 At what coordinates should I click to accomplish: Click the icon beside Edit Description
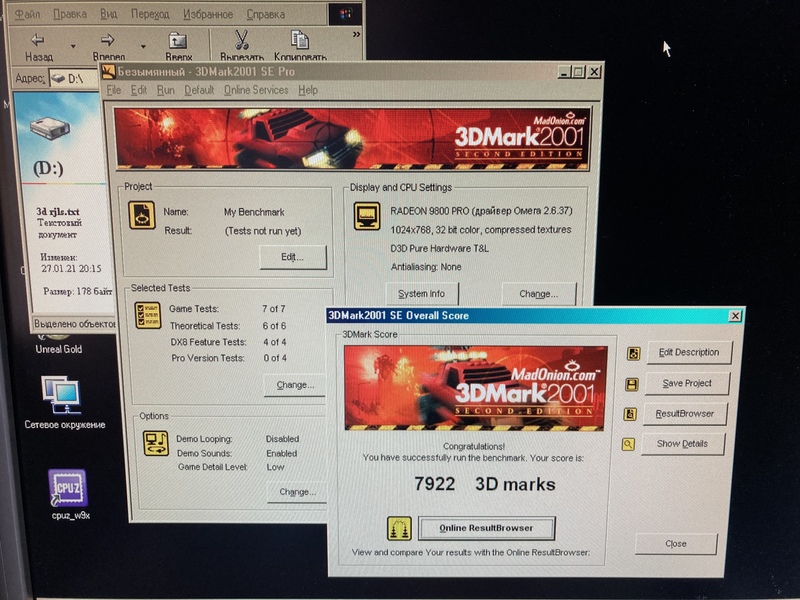point(633,353)
